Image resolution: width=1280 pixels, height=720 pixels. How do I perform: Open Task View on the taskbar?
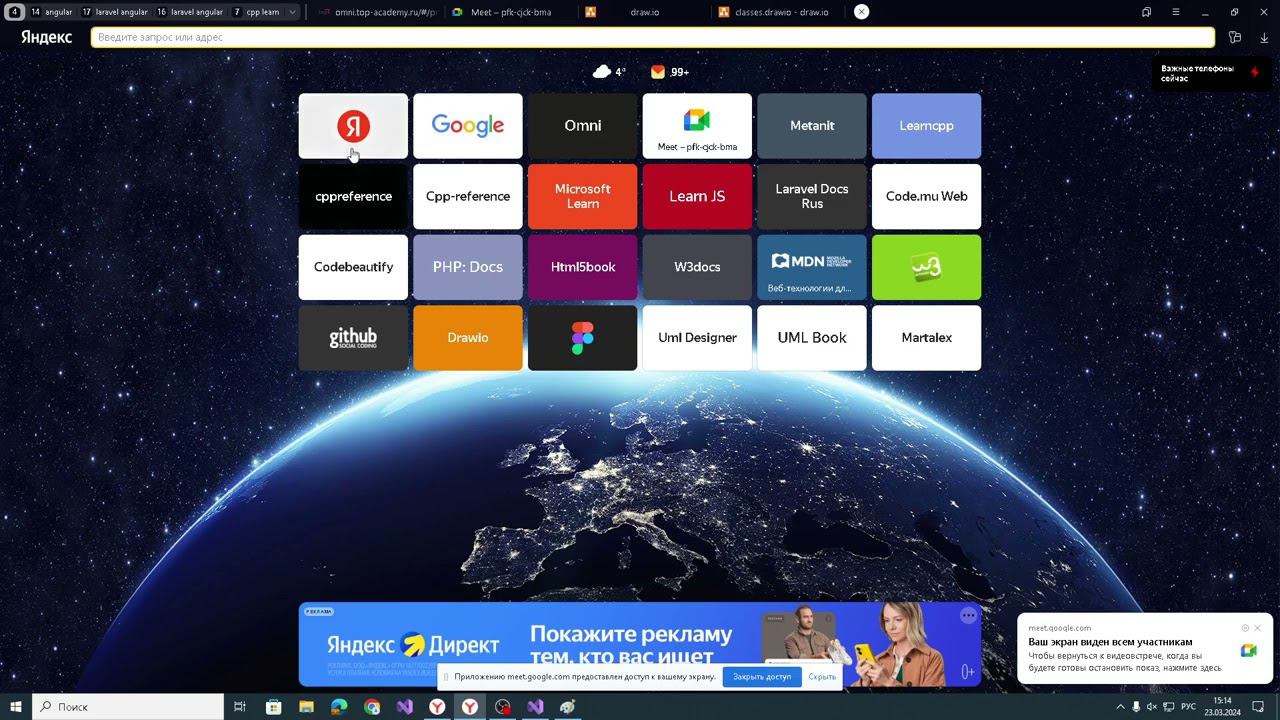tap(240, 707)
